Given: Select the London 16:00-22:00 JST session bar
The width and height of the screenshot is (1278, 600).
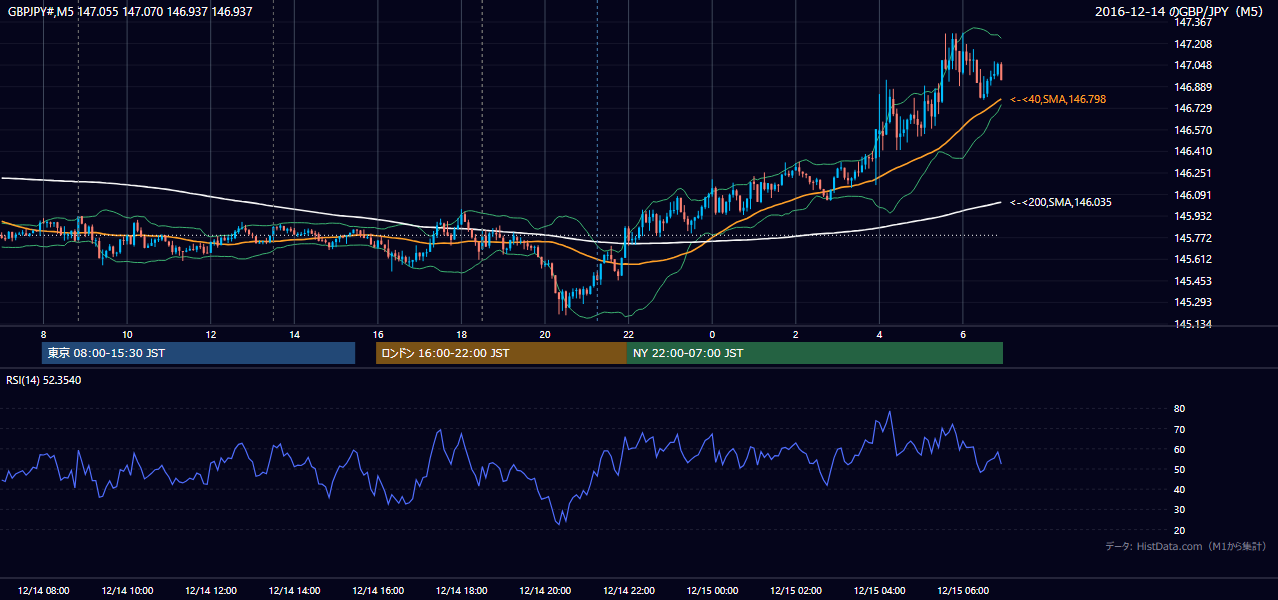Looking at the screenshot, I should [501, 353].
